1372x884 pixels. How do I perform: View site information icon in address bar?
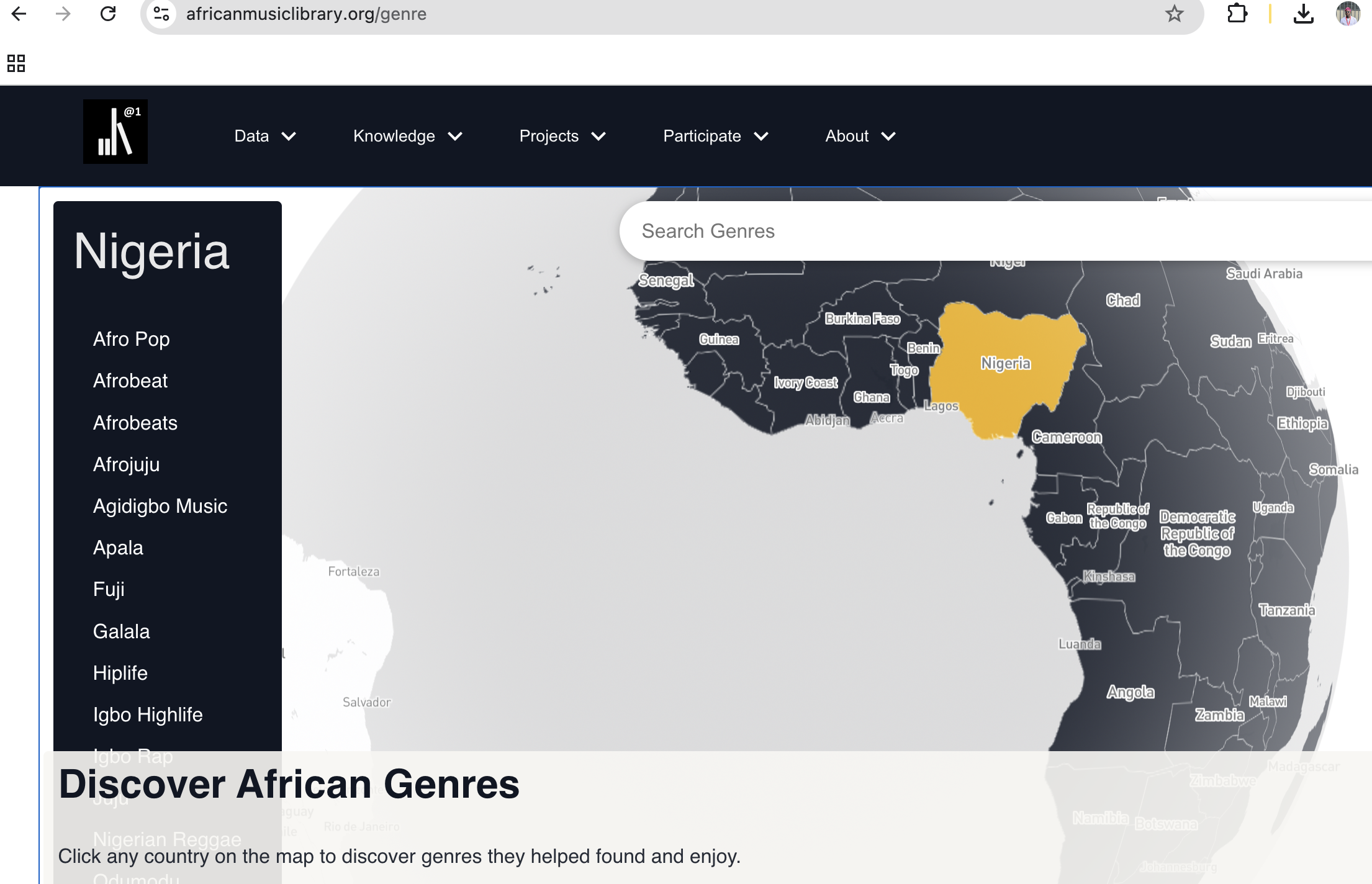(x=161, y=14)
